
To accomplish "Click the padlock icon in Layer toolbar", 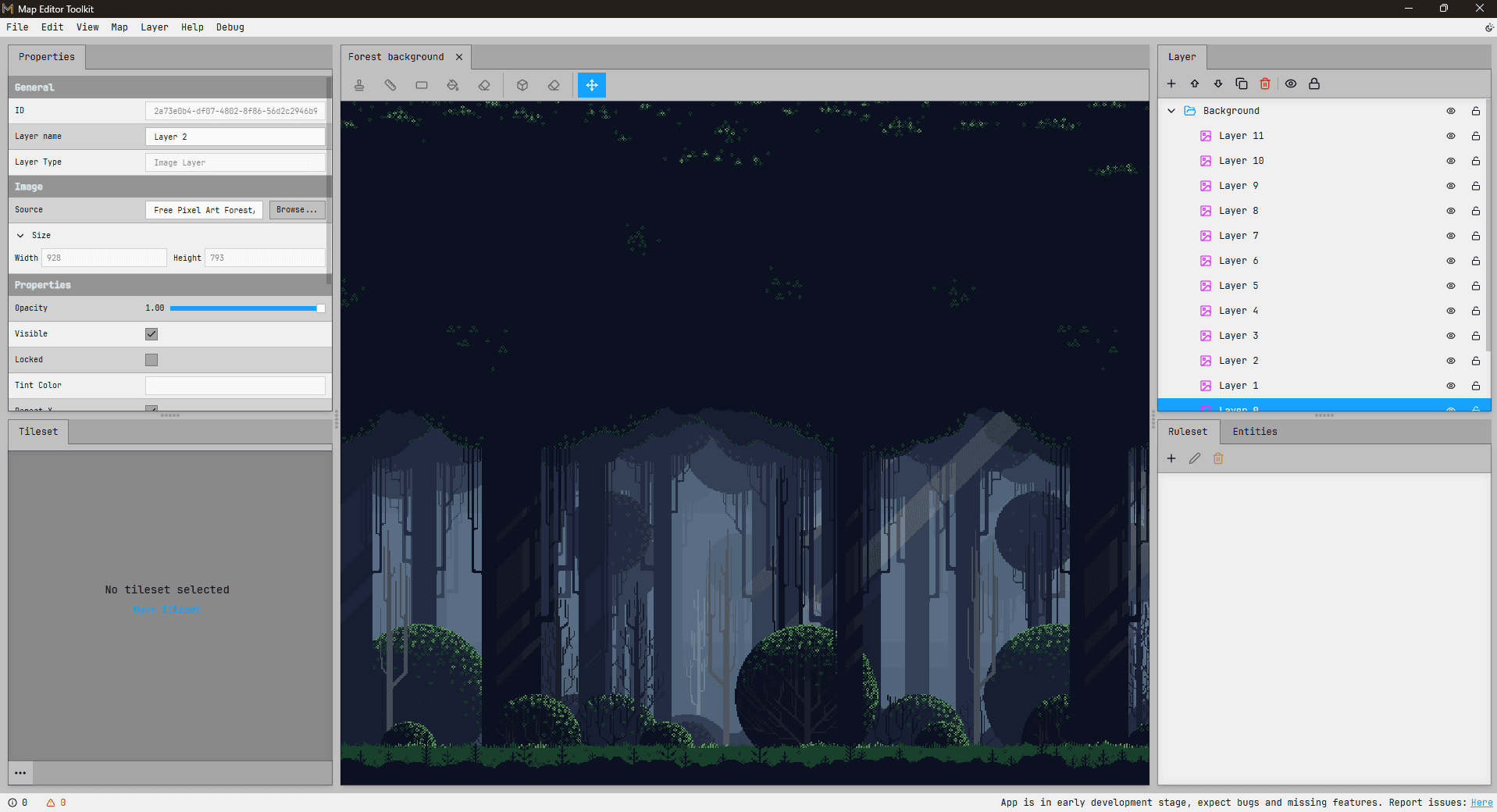I will pyautogui.click(x=1314, y=84).
